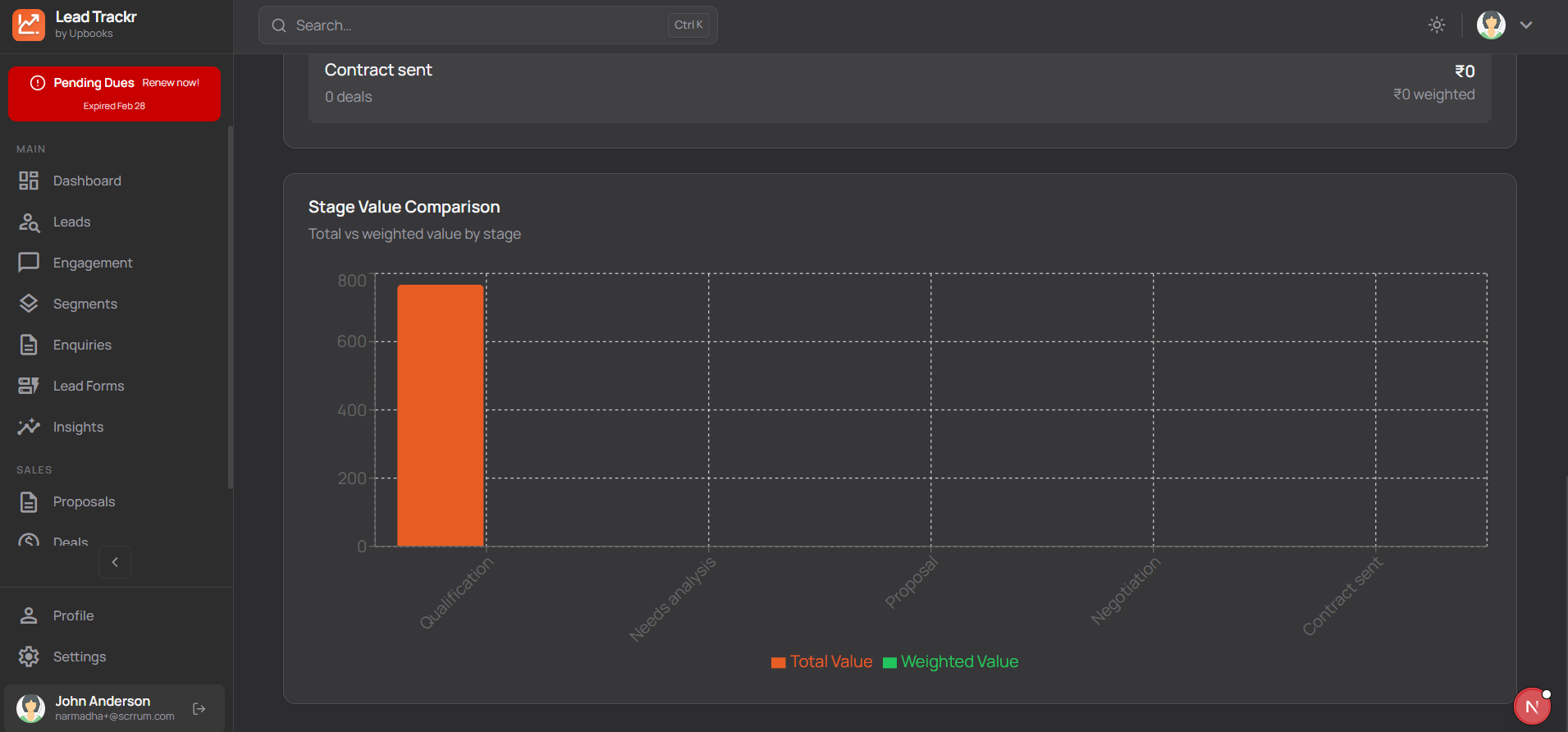The image size is (1568, 732).
Task: Click the Segments layers icon
Action: click(29, 304)
